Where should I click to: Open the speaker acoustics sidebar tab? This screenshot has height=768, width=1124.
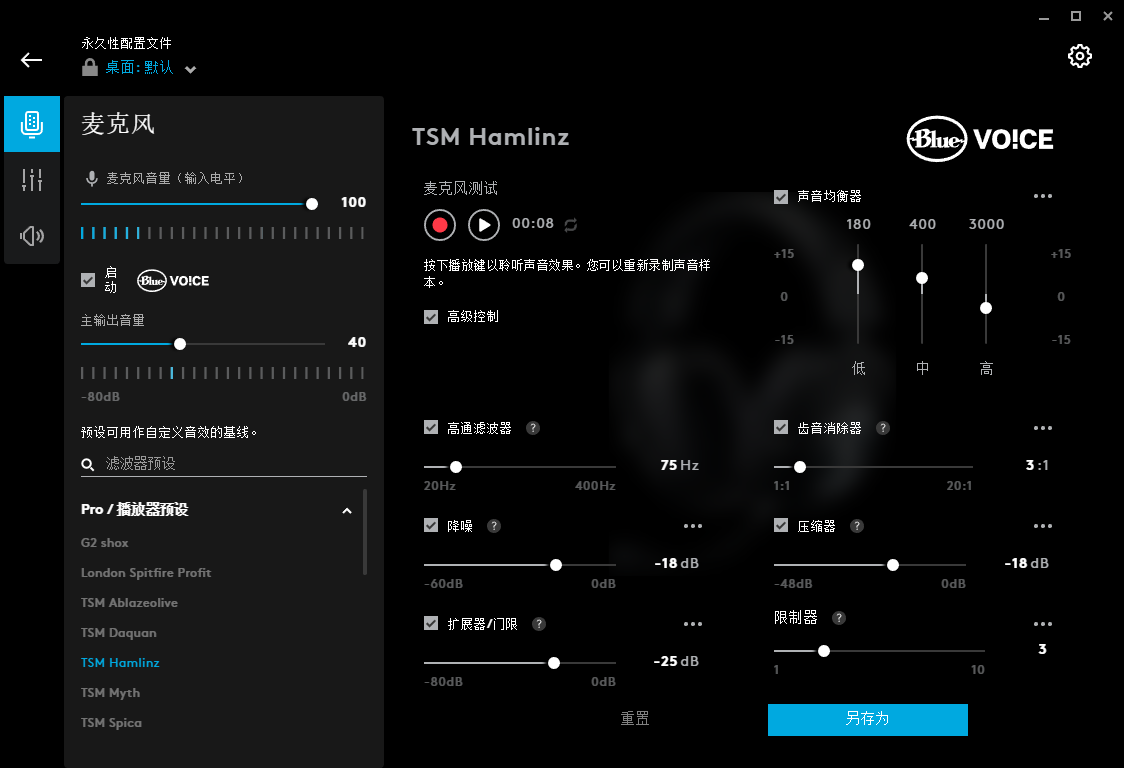(x=32, y=235)
